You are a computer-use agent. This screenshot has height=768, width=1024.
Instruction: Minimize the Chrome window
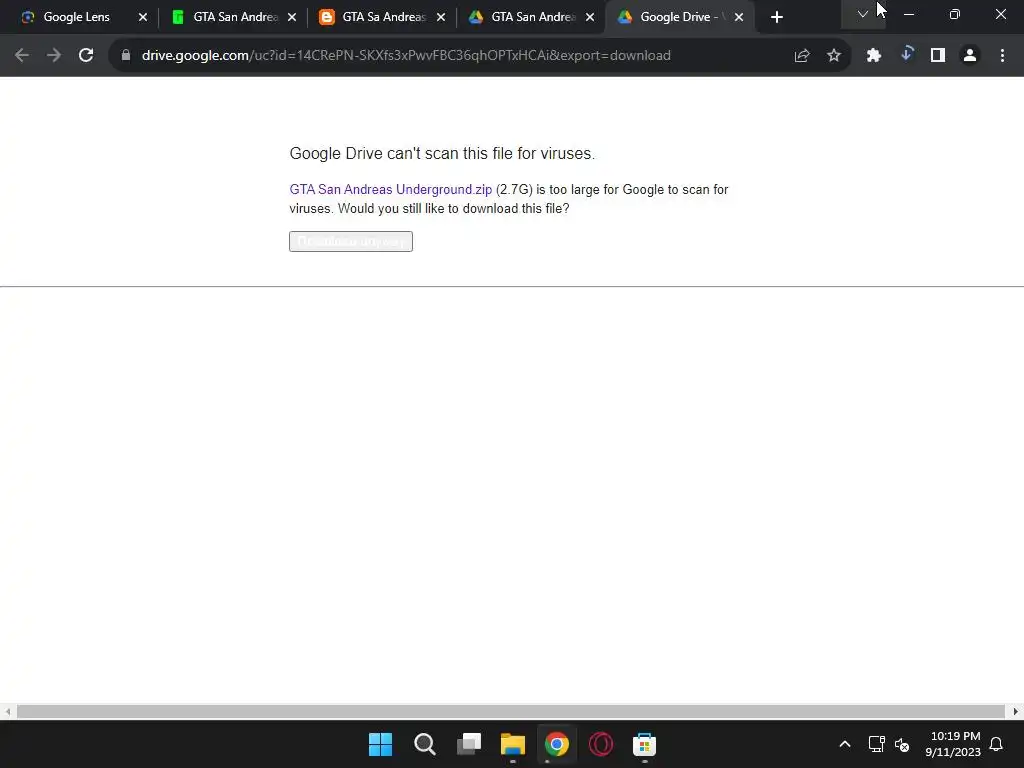click(x=908, y=14)
